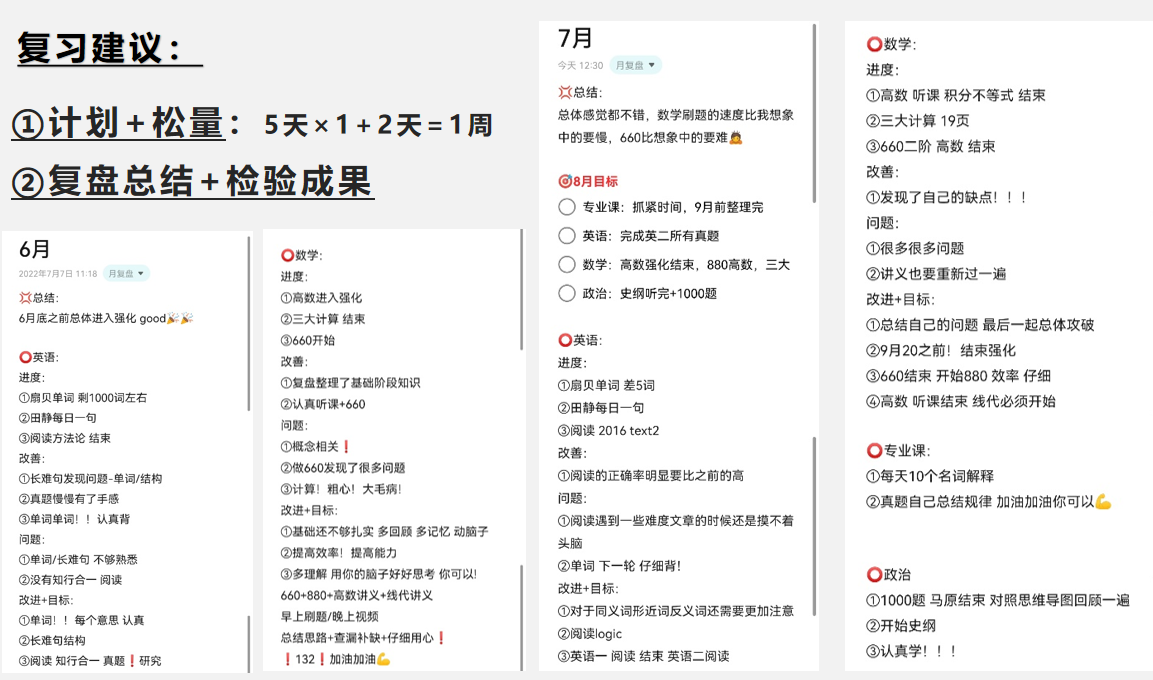Open the 月复盘 tag dropdown in 6月 note

click(x=126, y=273)
